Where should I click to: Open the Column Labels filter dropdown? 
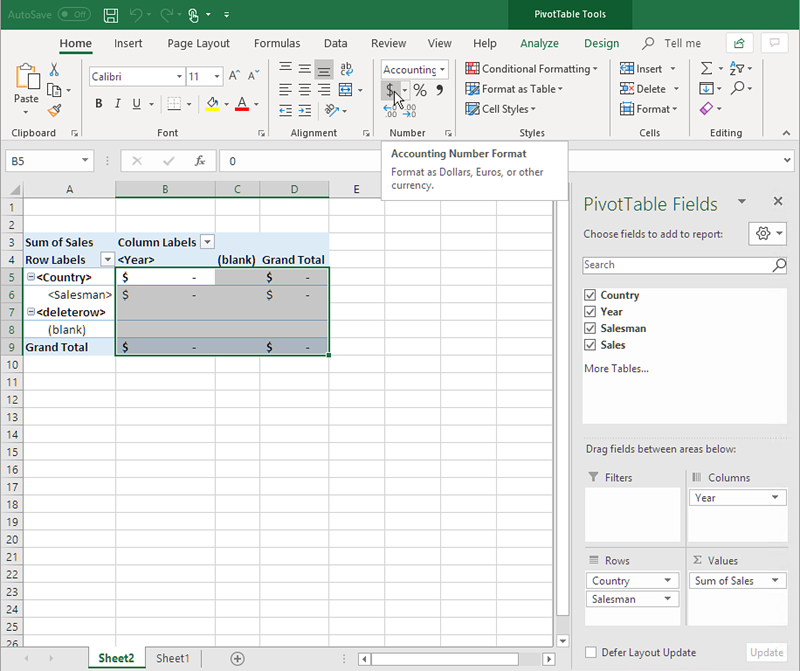(x=207, y=242)
